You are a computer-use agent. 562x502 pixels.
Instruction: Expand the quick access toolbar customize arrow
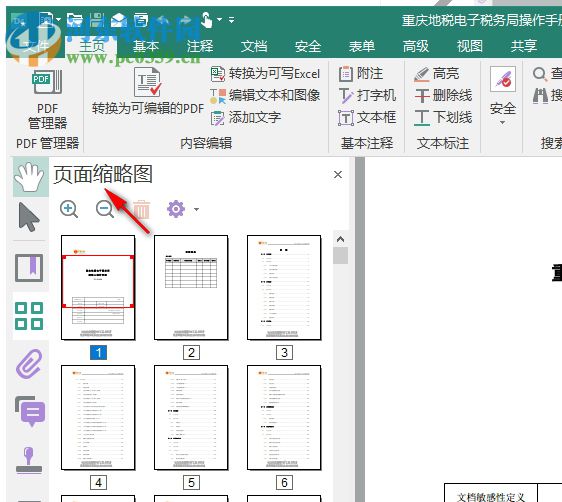pos(232,20)
